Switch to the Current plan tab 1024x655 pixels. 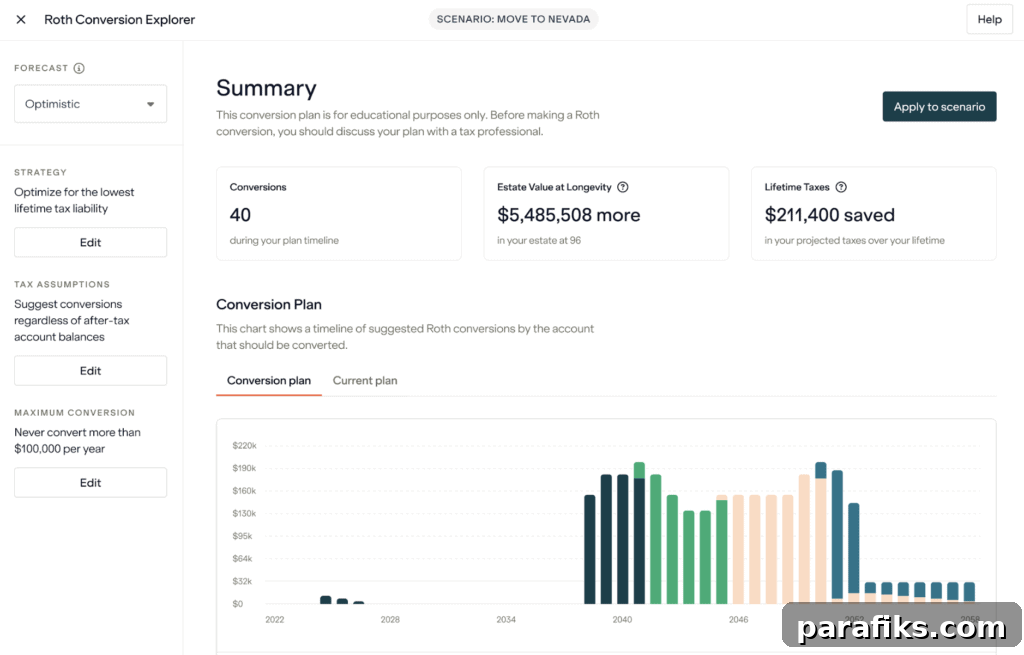pos(365,380)
